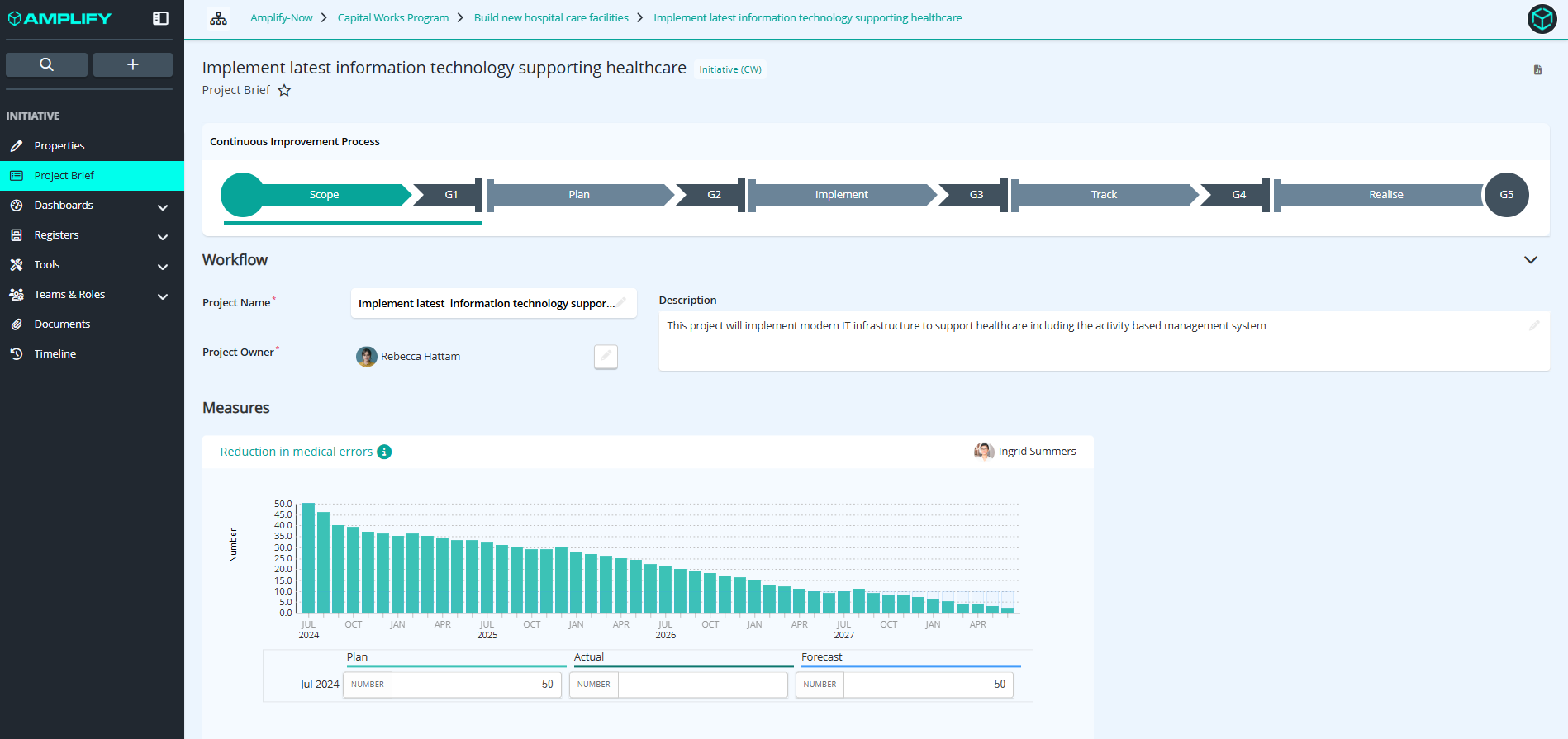The image size is (1568, 739).
Task: Click the plus add-new button
Action: click(132, 64)
